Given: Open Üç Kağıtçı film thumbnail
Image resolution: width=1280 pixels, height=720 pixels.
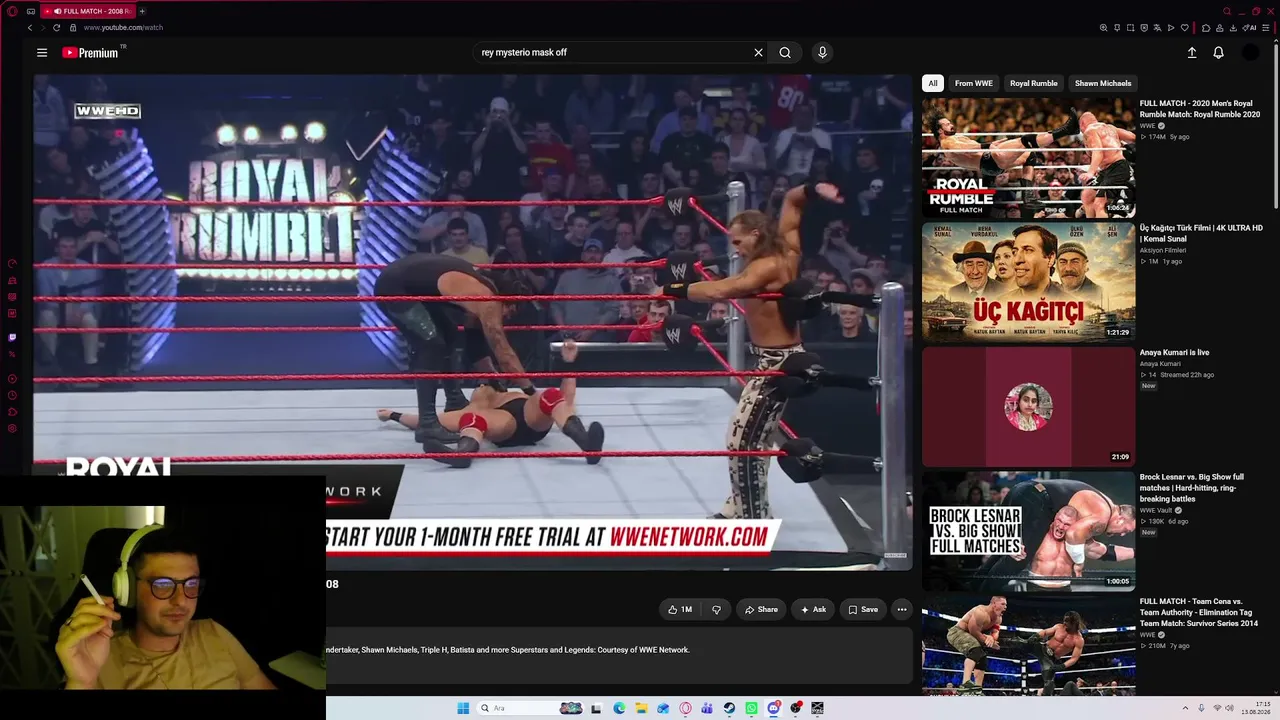Looking at the screenshot, I should (1028, 282).
